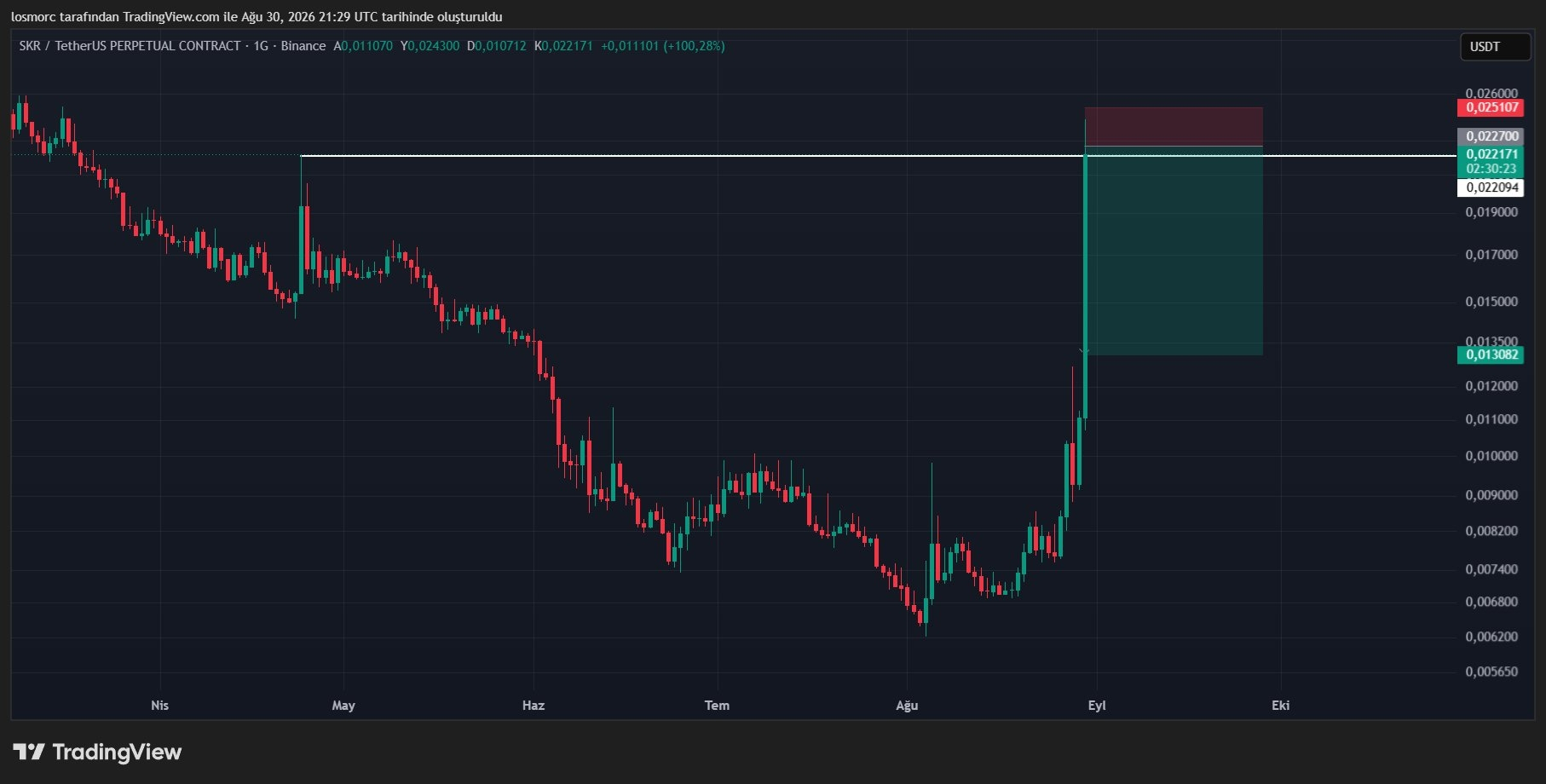The height and width of the screenshot is (784, 1546).
Task: Click the close value K0,022171 in the legend
Action: coord(563,46)
